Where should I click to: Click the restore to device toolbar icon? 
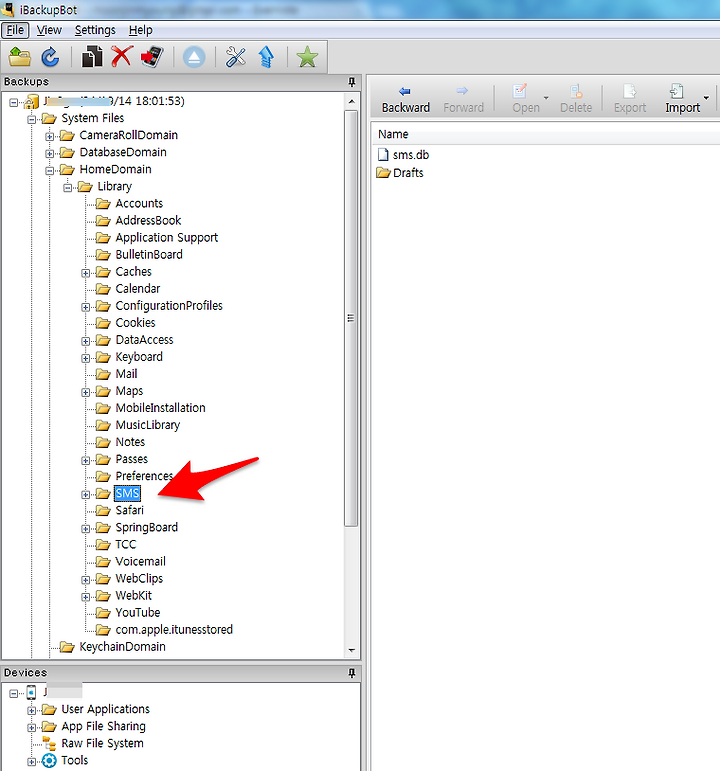pos(152,57)
